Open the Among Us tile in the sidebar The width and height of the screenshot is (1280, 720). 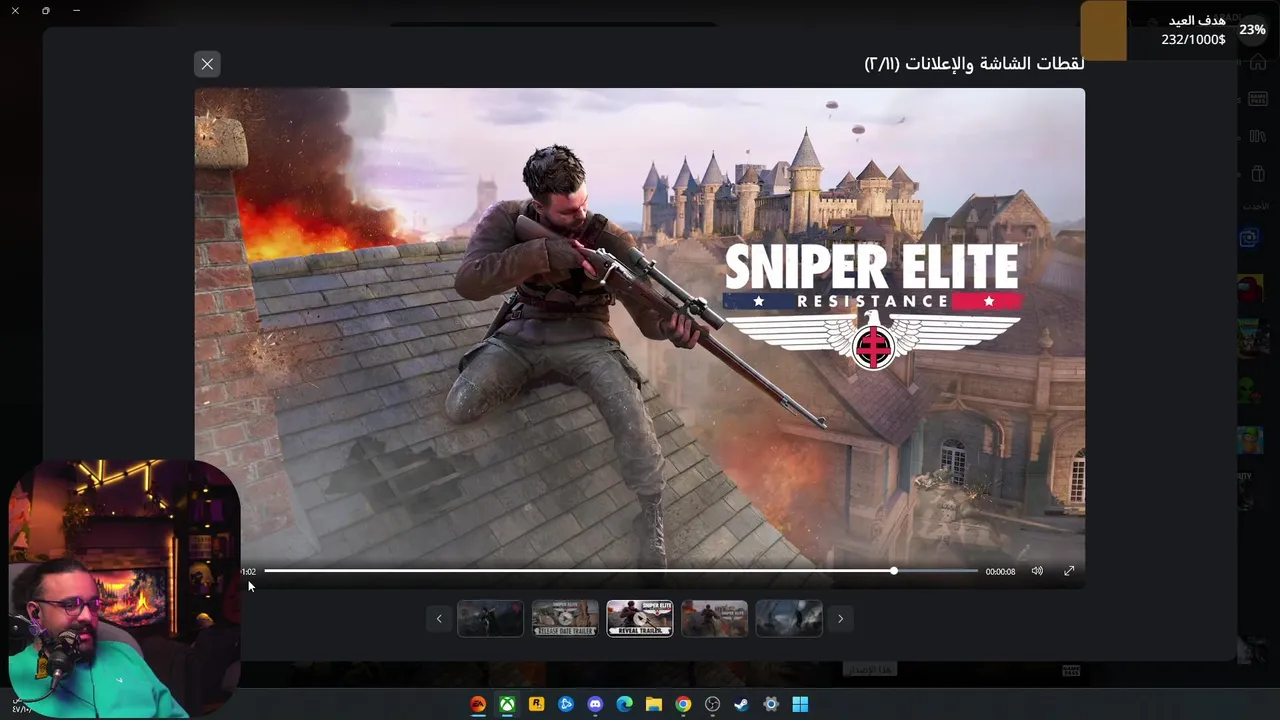coord(1251,290)
